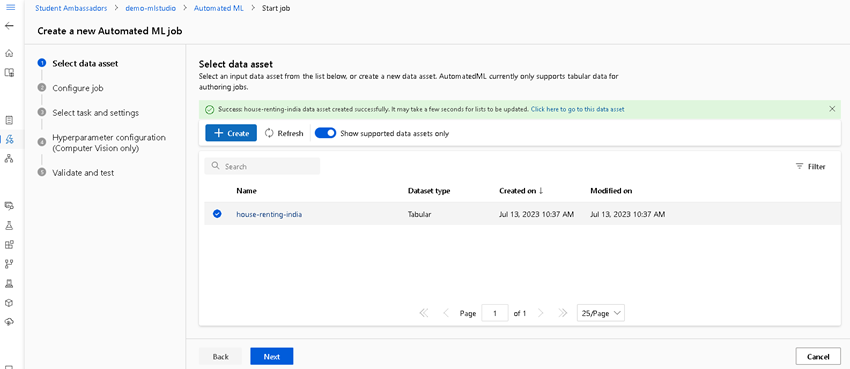Viewport: 850px width, 369px height.
Task: Sort by the Created on arrow
Action: pos(541,191)
